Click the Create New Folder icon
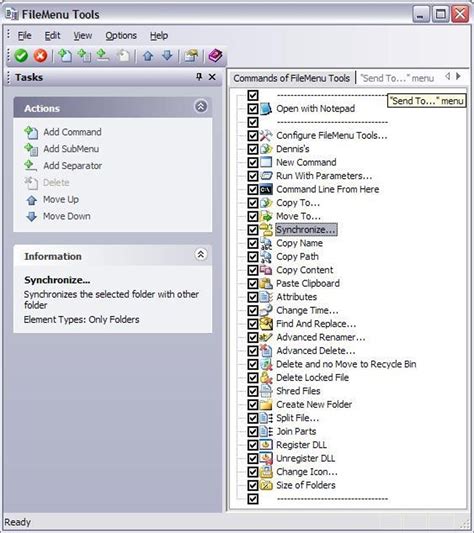Viewport: 474px width, 533px height. click(x=266, y=405)
